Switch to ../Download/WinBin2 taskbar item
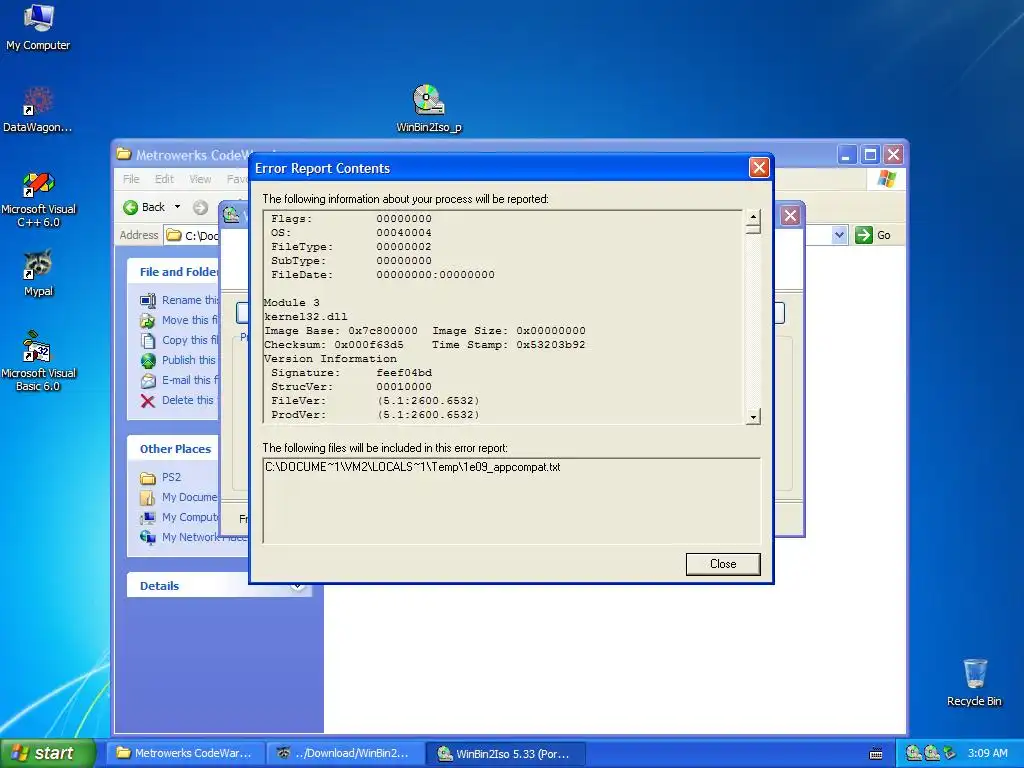Screen dimensions: 1024x768 (x=345, y=754)
